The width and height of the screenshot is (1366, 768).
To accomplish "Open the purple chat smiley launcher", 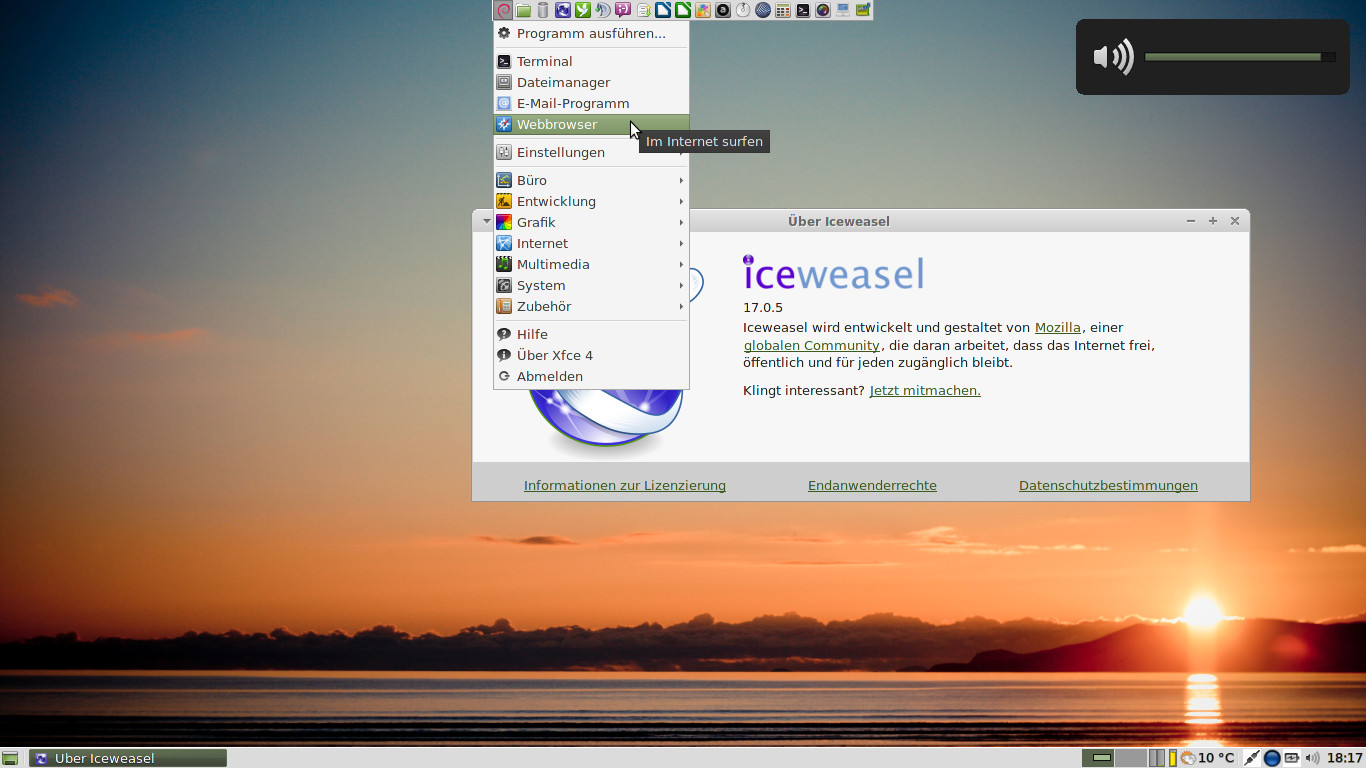I will pyautogui.click(x=623, y=10).
